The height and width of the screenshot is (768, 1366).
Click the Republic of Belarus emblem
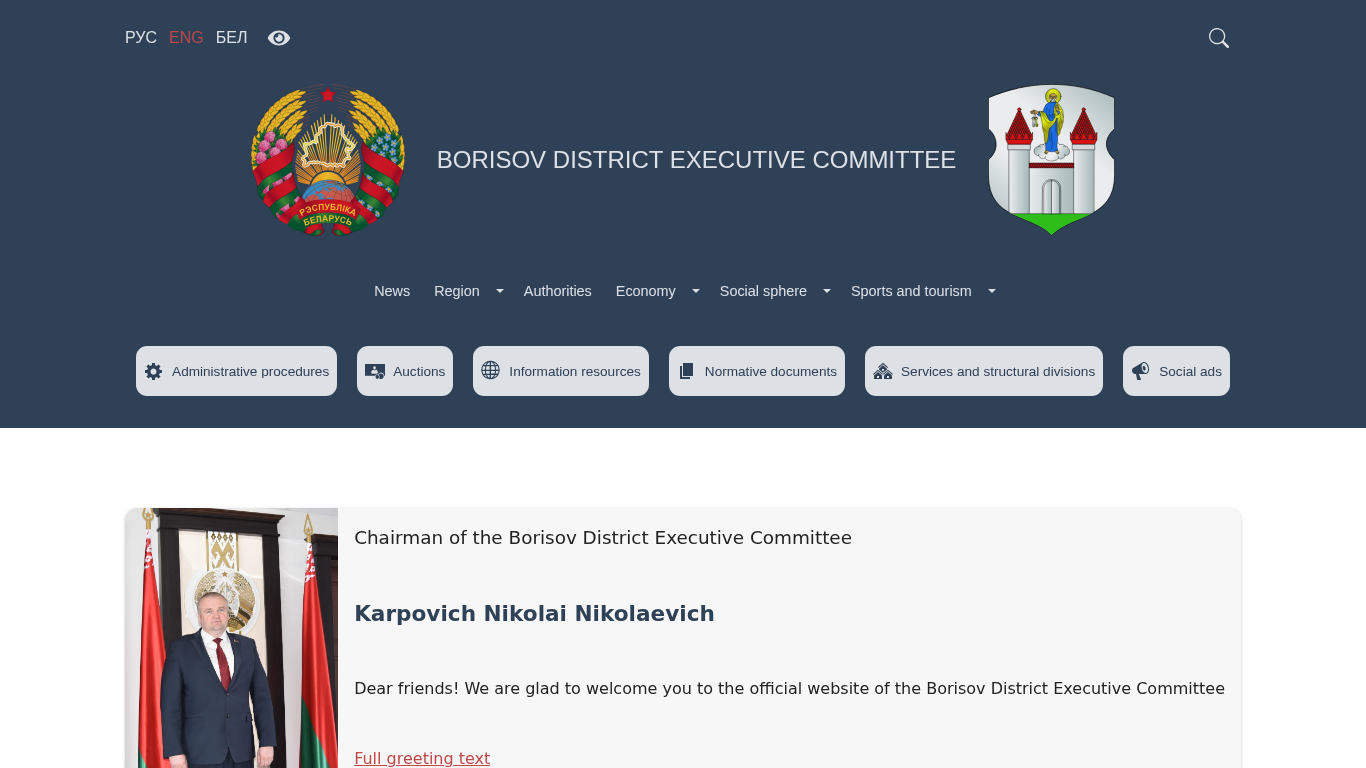[328, 160]
